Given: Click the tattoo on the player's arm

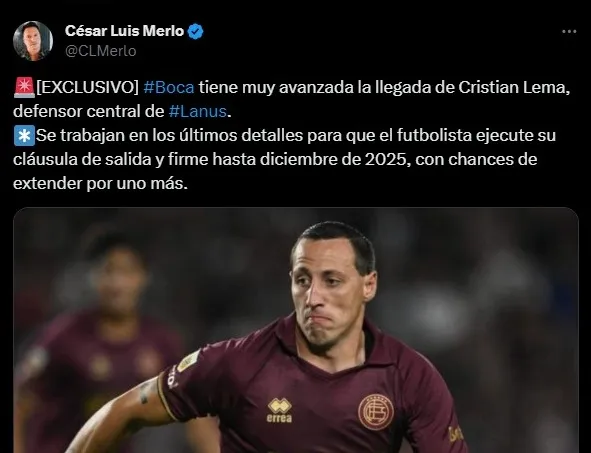Looking at the screenshot, I should pyautogui.click(x=144, y=392).
